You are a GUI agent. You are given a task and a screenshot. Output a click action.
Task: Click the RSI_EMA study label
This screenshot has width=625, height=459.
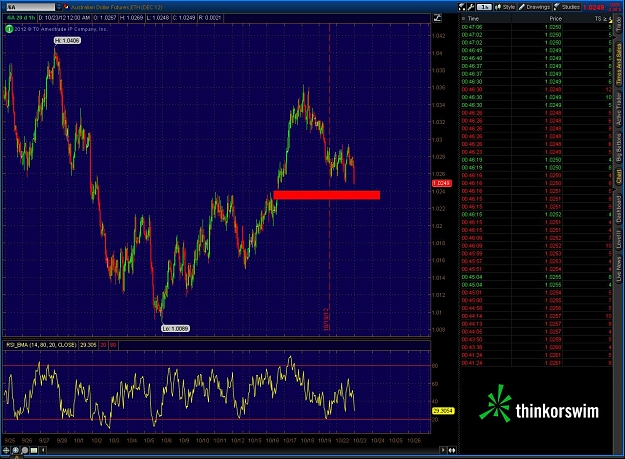[x=41, y=345]
